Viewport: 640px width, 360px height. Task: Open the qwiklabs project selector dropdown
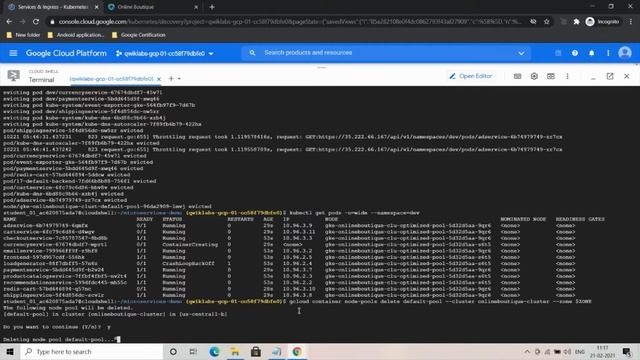click(x=164, y=53)
